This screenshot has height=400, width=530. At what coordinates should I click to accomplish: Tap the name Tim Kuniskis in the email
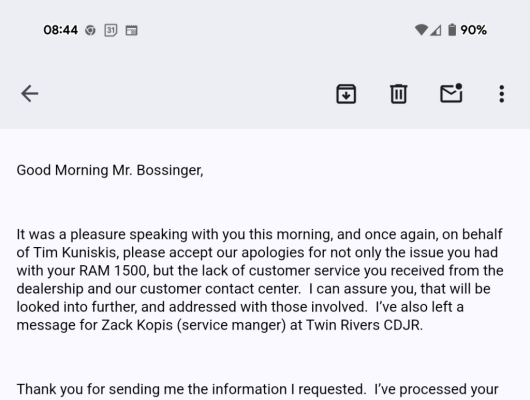[75, 253]
